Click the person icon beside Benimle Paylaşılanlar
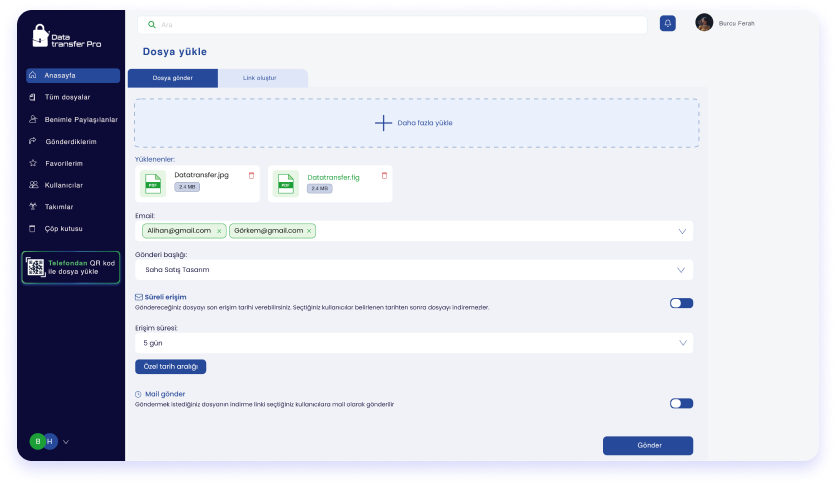 [33, 119]
